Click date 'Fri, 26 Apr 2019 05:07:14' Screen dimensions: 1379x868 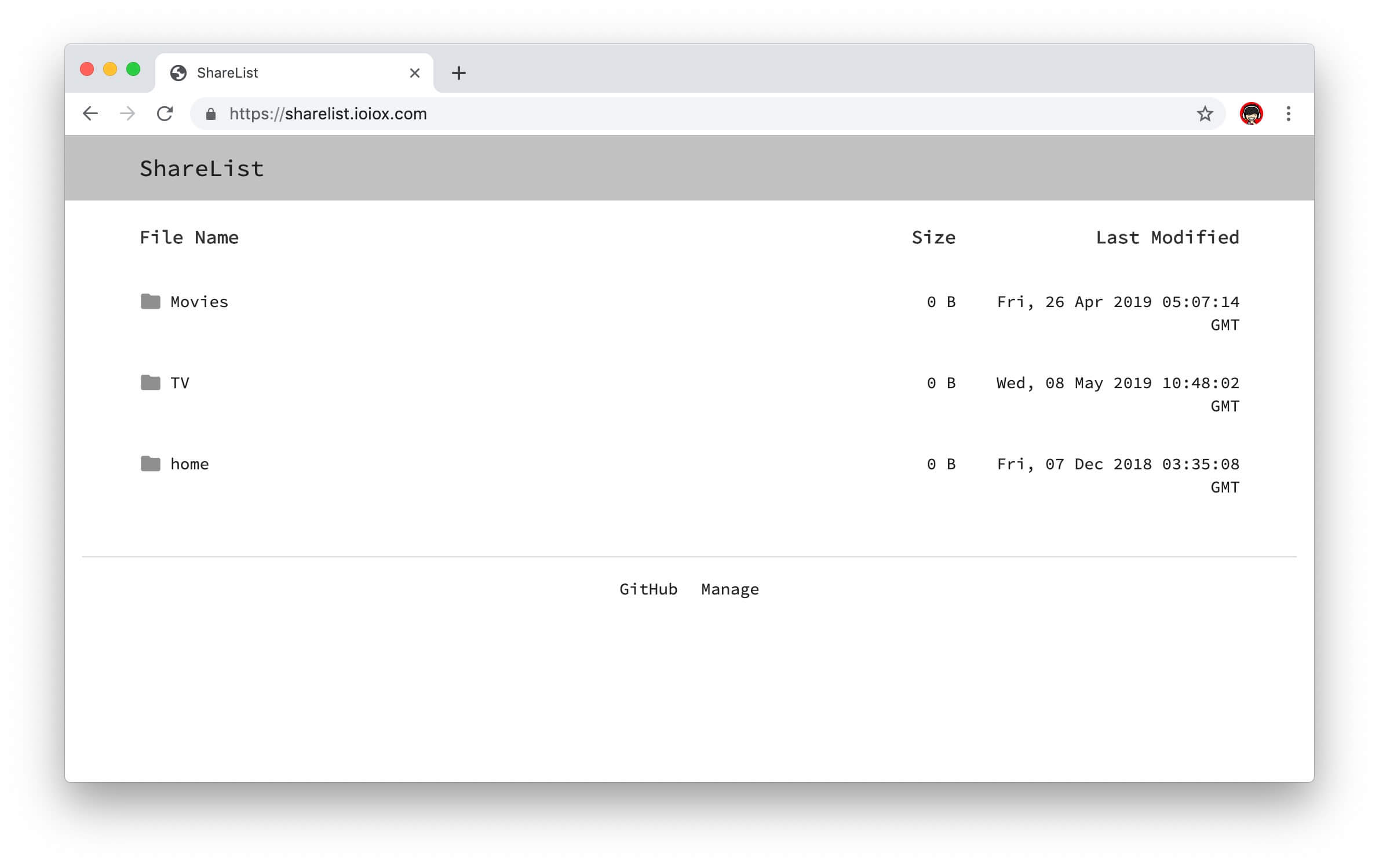point(1118,302)
